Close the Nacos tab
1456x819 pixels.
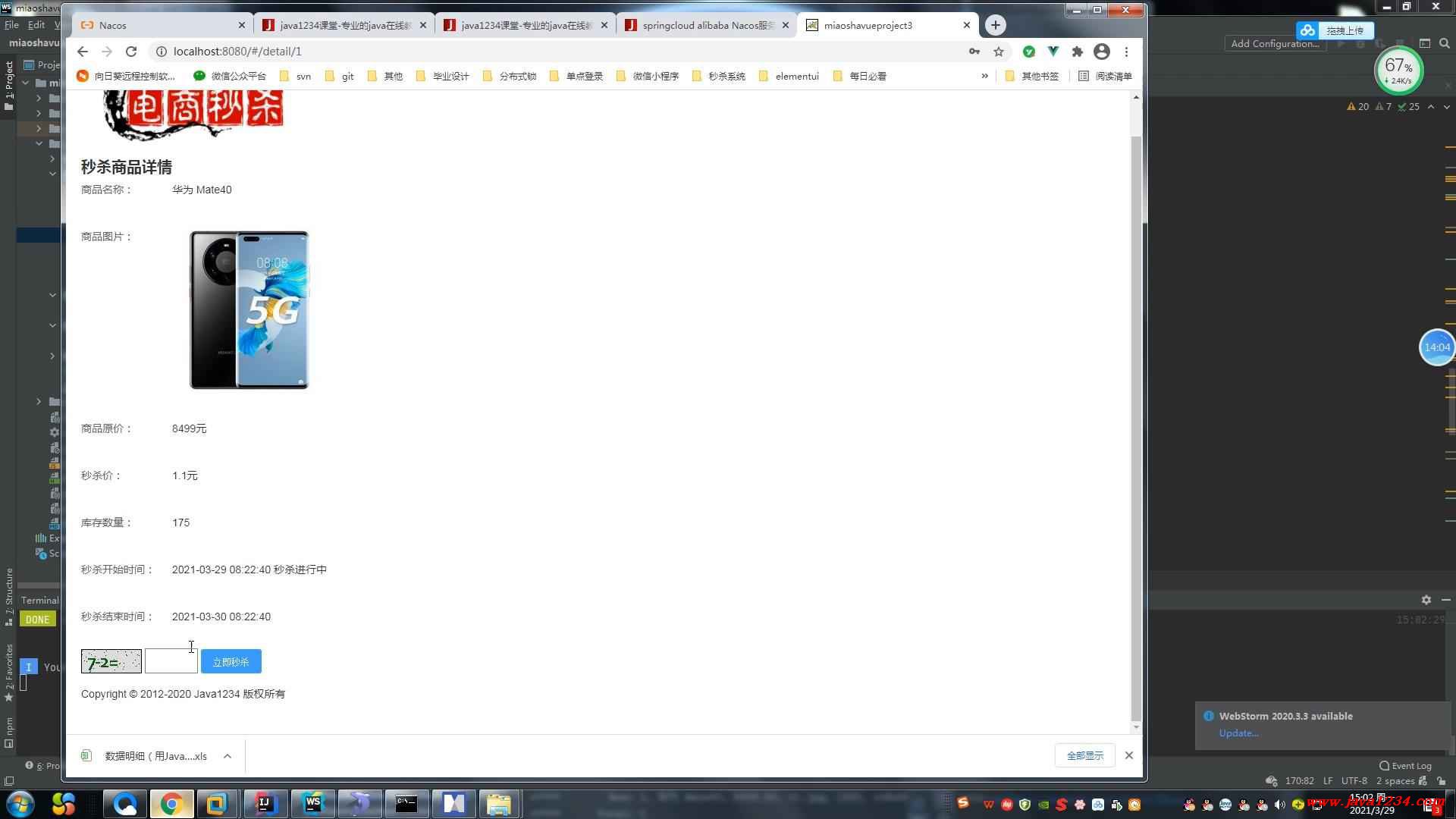[x=242, y=25]
